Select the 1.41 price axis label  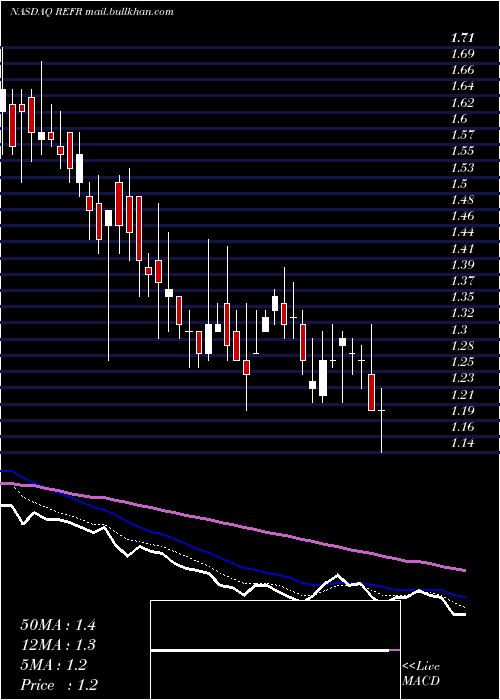[462, 248]
